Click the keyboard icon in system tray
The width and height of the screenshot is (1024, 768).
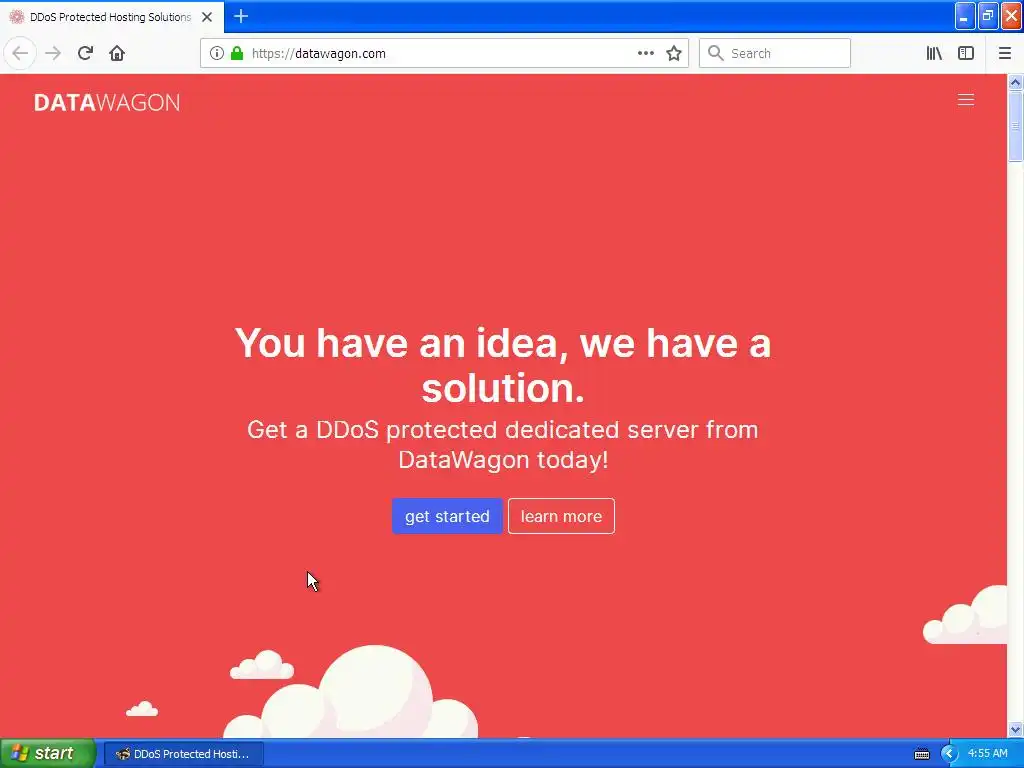(x=921, y=754)
